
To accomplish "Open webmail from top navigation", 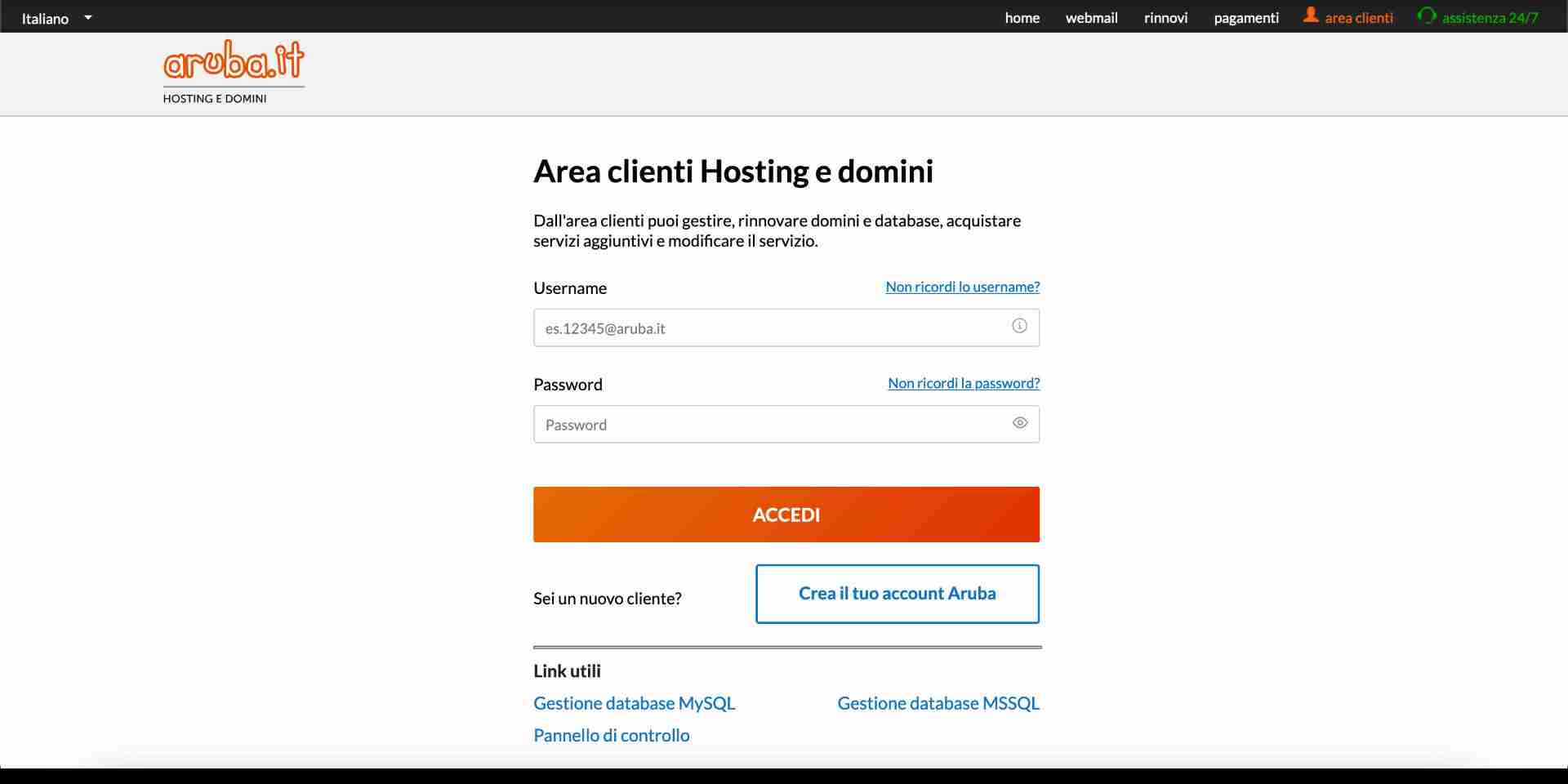I will click(x=1091, y=18).
